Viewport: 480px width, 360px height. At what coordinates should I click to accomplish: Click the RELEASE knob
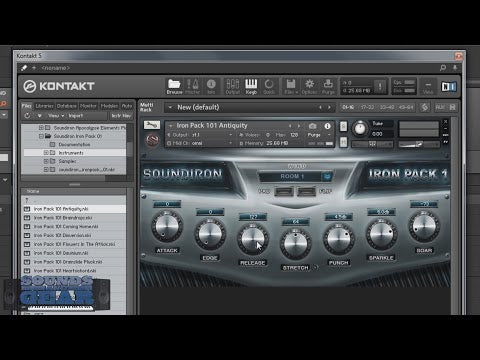tap(252, 239)
